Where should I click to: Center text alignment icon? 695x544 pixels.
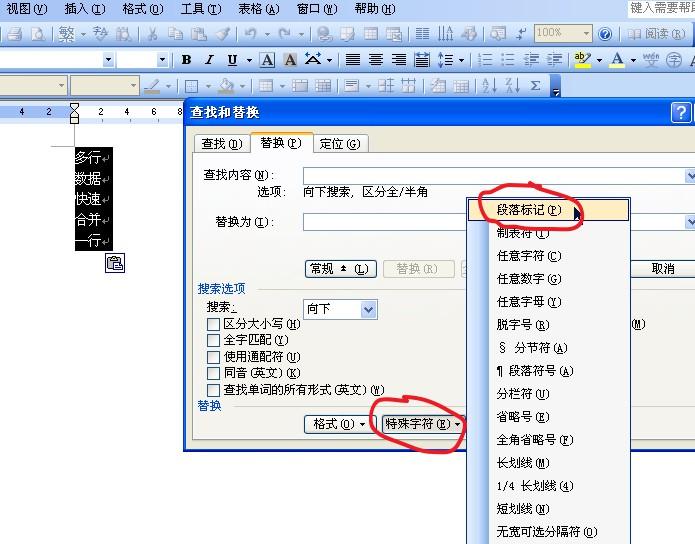[x=376, y=59]
